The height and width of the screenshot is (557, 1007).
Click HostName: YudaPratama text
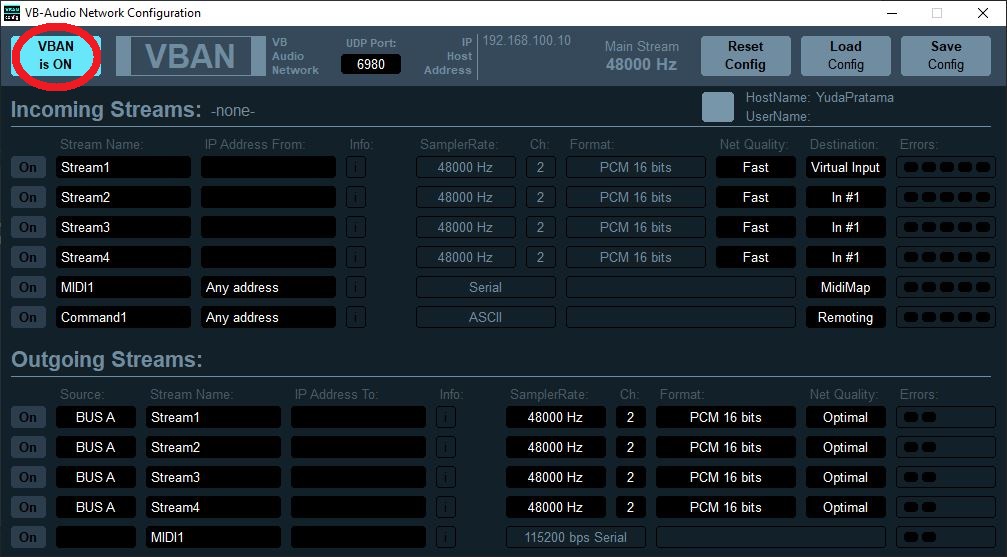[x=819, y=98]
